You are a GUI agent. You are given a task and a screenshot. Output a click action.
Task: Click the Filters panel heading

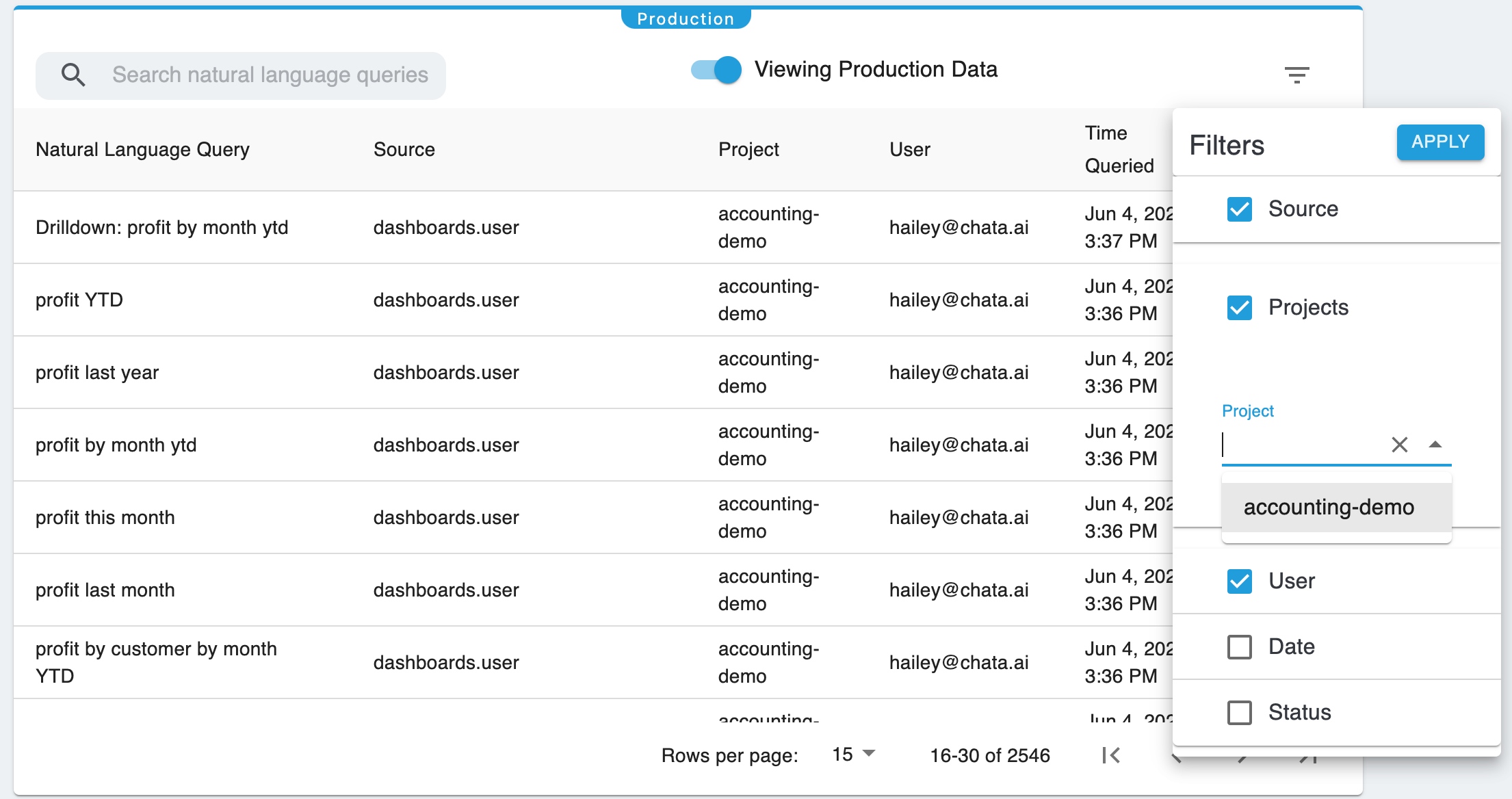pos(1227,146)
